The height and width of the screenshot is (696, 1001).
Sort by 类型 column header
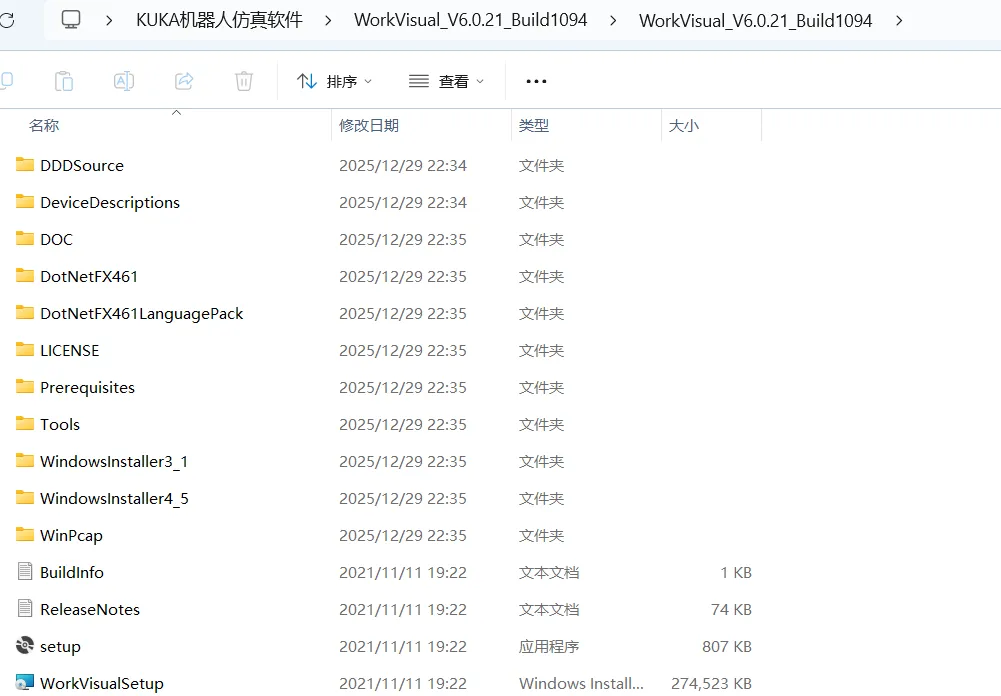(534, 126)
